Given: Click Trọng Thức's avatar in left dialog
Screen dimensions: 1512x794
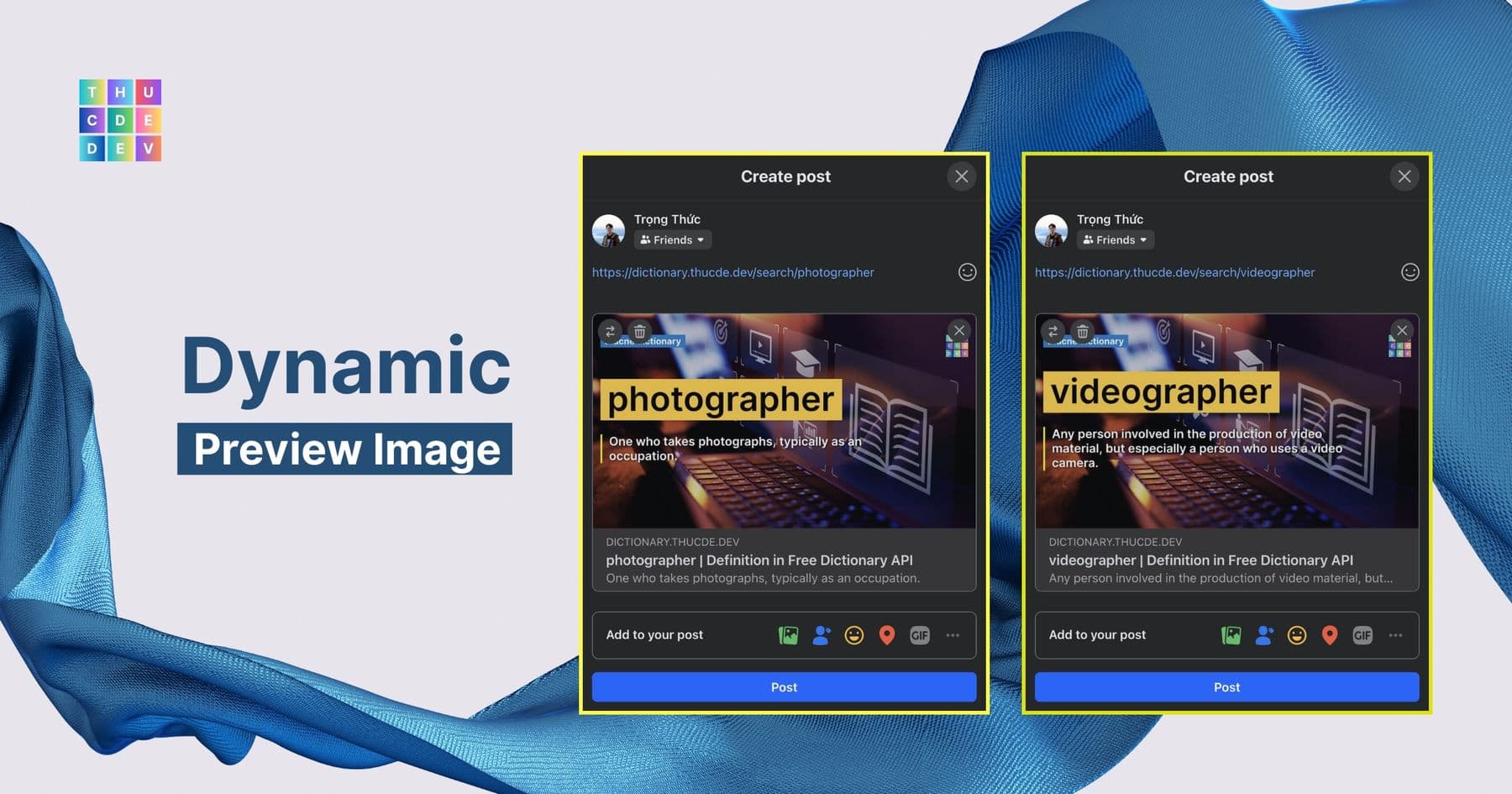Looking at the screenshot, I should pyautogui.click(x=608, y=230).
